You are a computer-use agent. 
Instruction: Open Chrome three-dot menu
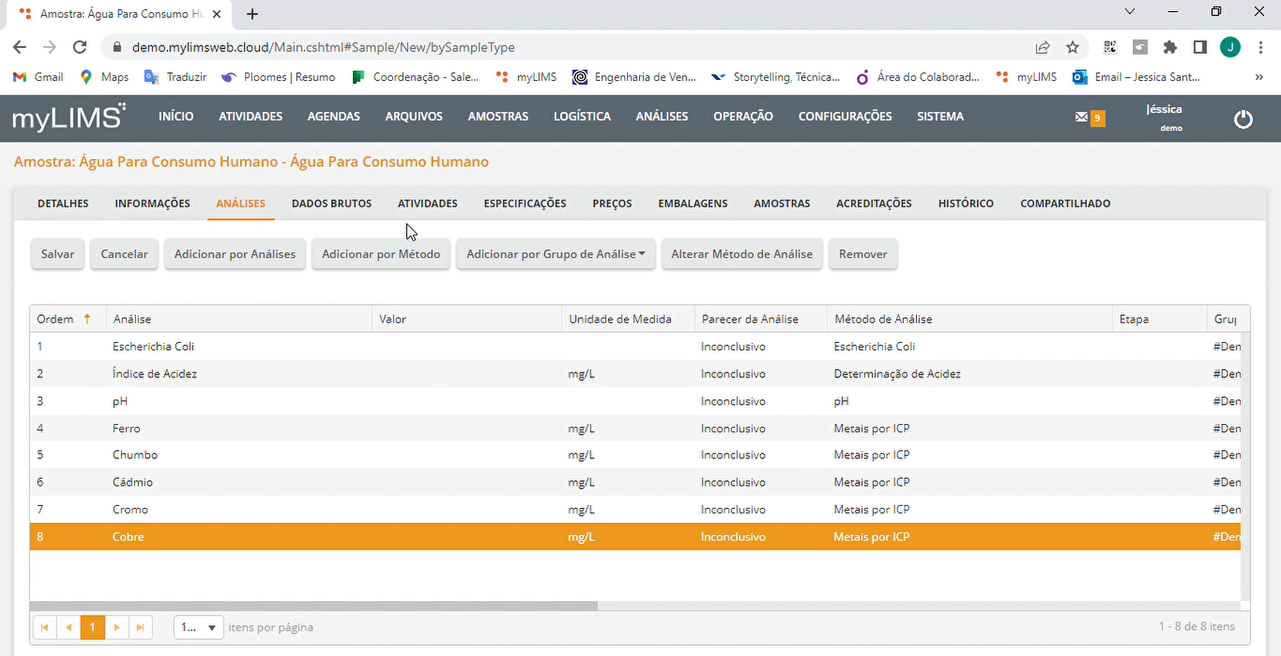tap(1259, 47)
